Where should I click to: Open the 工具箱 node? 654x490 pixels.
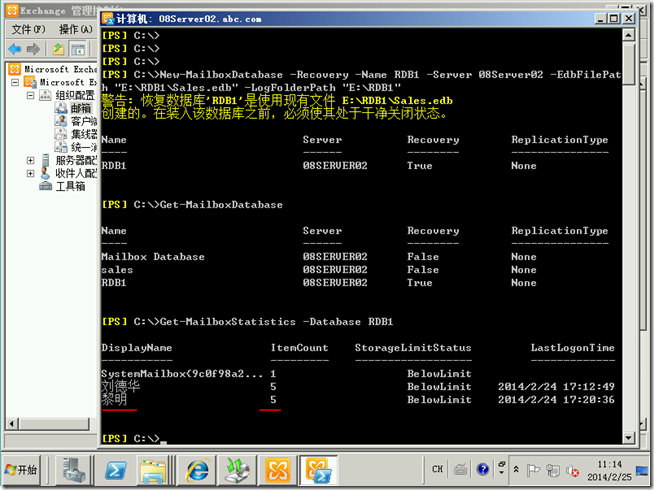pos(70,186)
